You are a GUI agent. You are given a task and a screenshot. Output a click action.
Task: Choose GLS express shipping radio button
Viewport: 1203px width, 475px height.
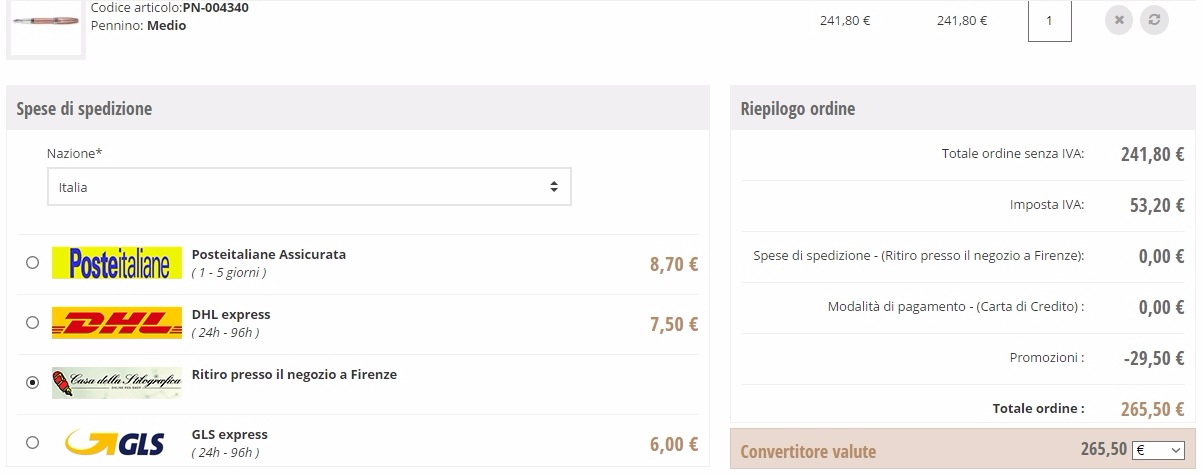pyautogui.click(x=33, y=442)
